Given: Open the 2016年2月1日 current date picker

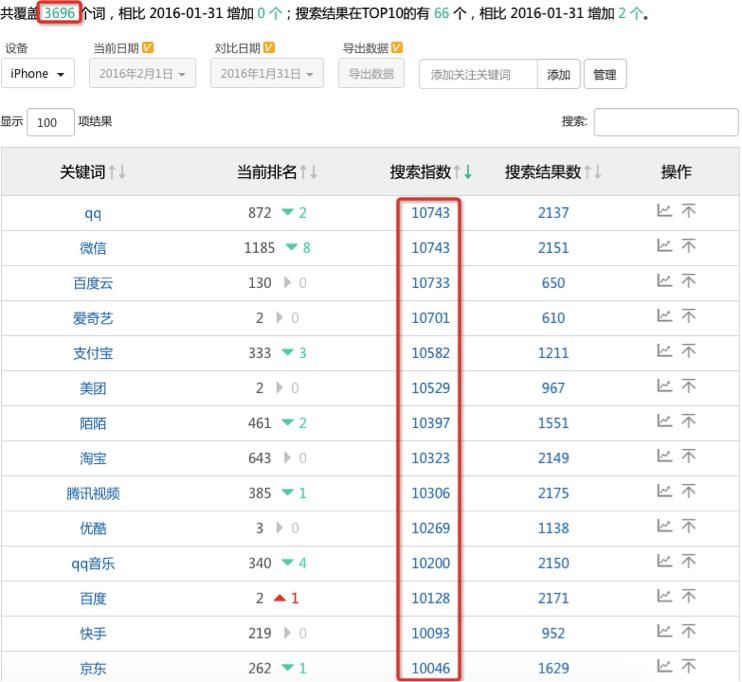Looking at the screenshot, I should [x=142, y=73].
